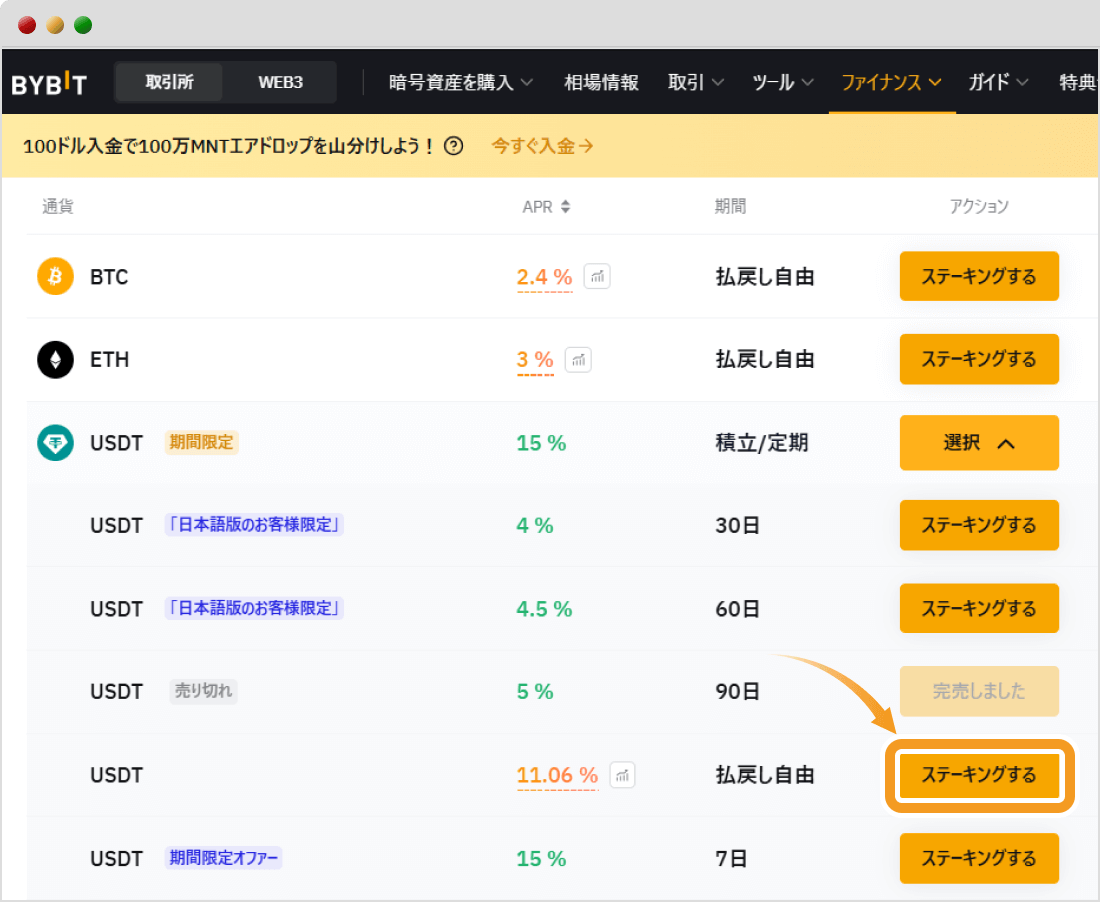Click the green macOS maximize button
Viewport: 1100px width, 902px height.
tap(83, 25)
